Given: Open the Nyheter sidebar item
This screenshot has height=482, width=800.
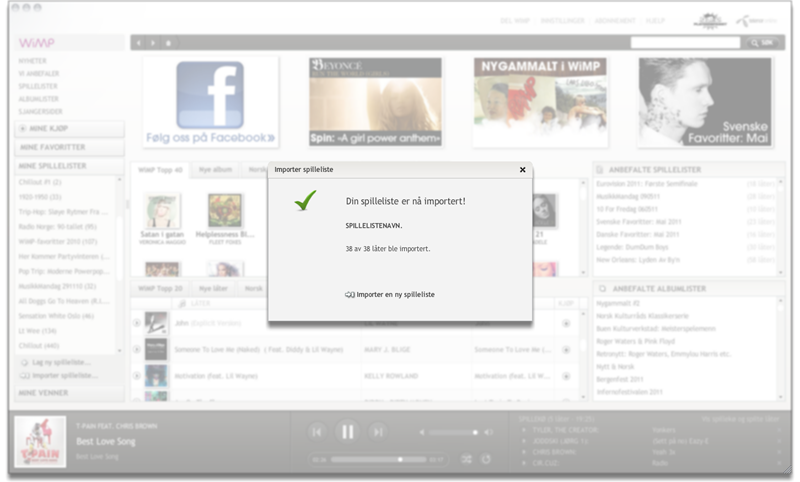Looking at the screenshot, I should pyautogui.click(x=33, y=61).
